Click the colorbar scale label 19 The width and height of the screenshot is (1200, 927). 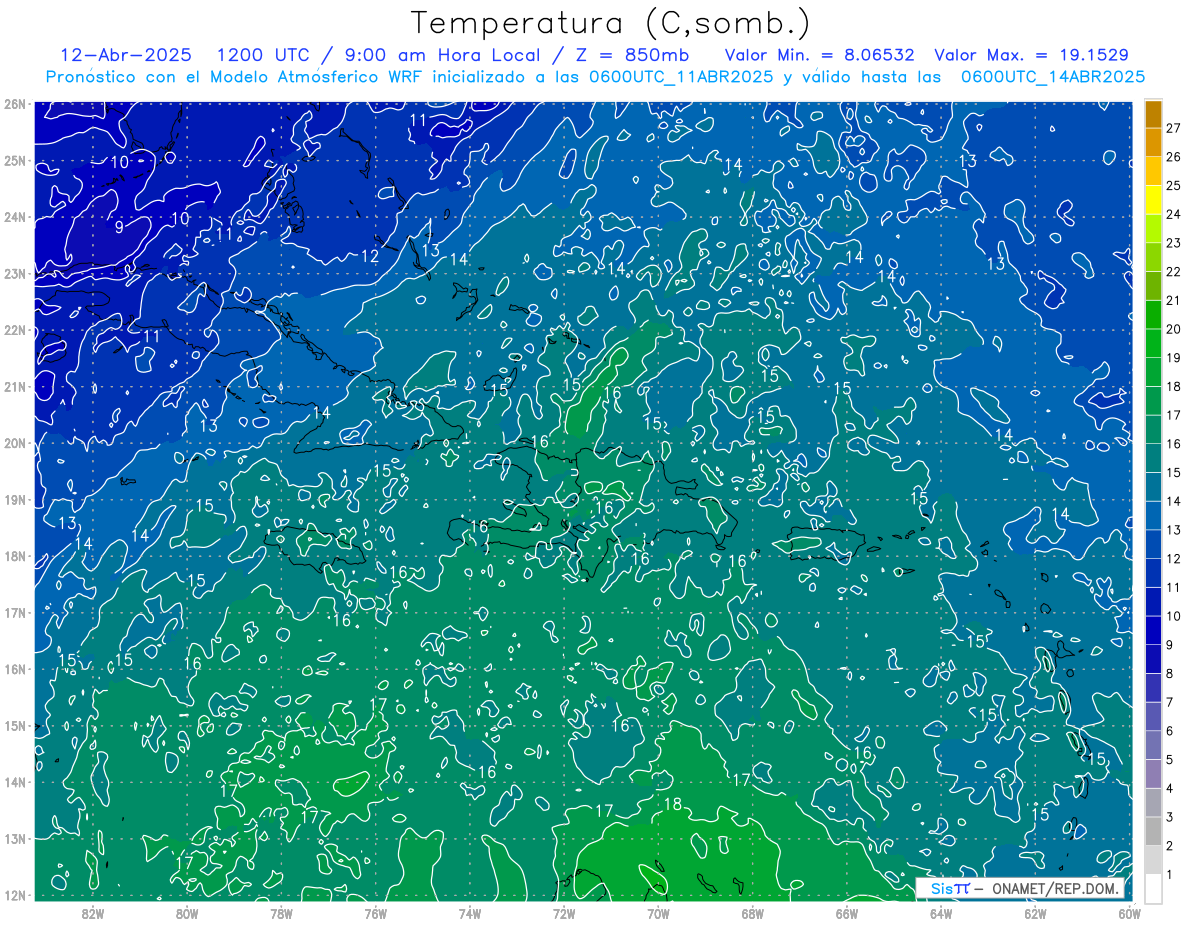click(1173, 358)
